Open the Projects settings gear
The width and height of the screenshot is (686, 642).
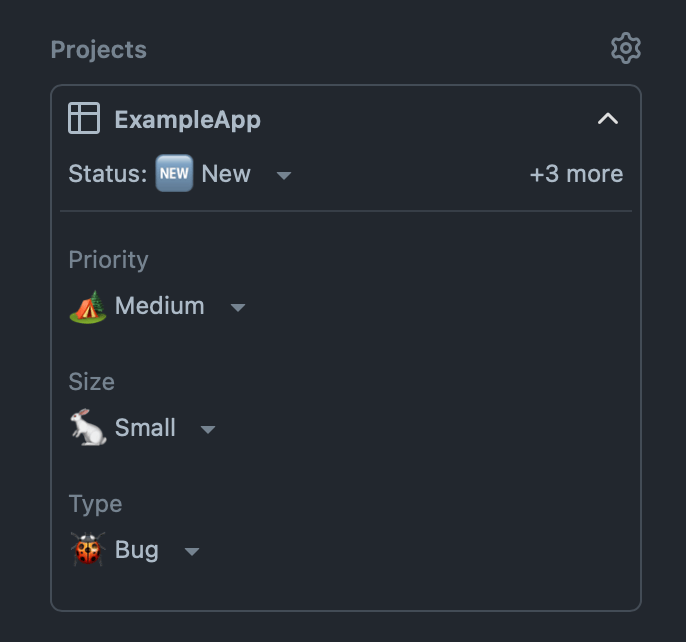pyautogui.click(x=626, y=48)
